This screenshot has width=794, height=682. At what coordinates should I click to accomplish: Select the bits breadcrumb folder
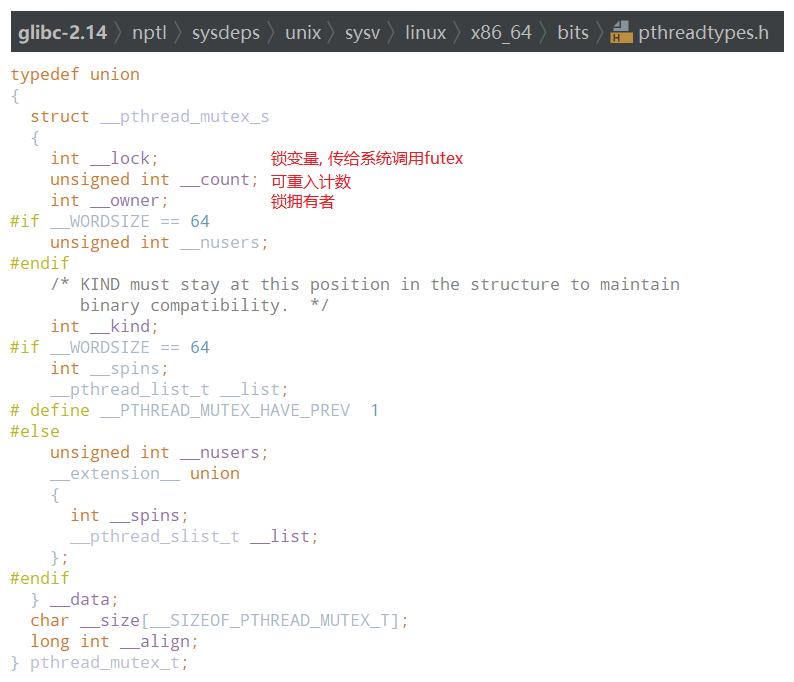click(x=573, y=33)
